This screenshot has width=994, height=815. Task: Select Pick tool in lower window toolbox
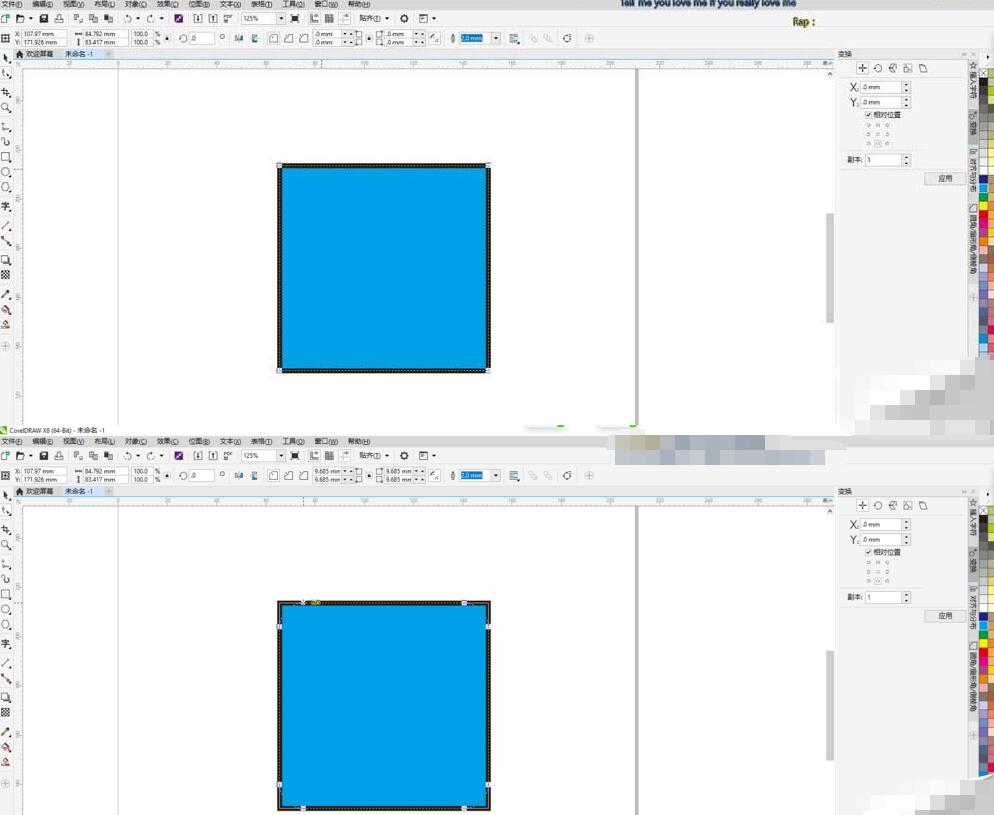coord(6,495)
